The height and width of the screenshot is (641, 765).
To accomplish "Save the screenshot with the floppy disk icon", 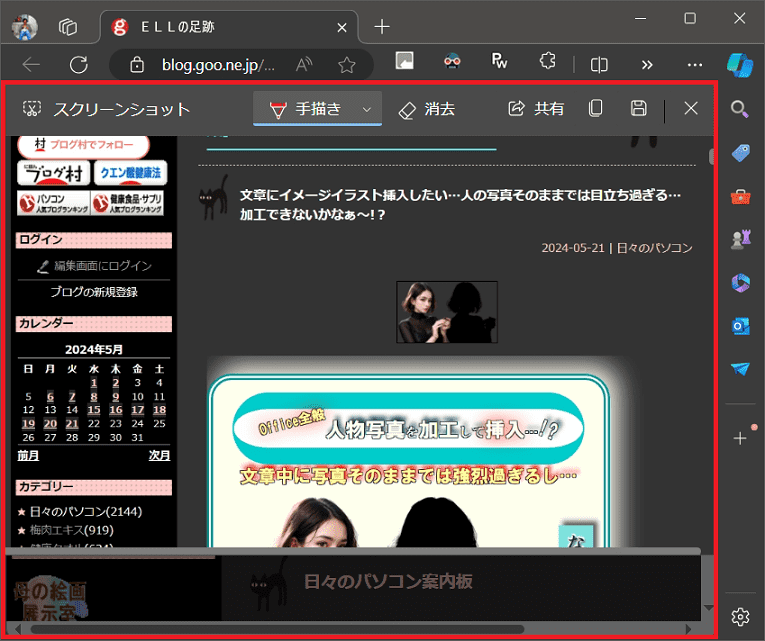I will click(638, 109).
